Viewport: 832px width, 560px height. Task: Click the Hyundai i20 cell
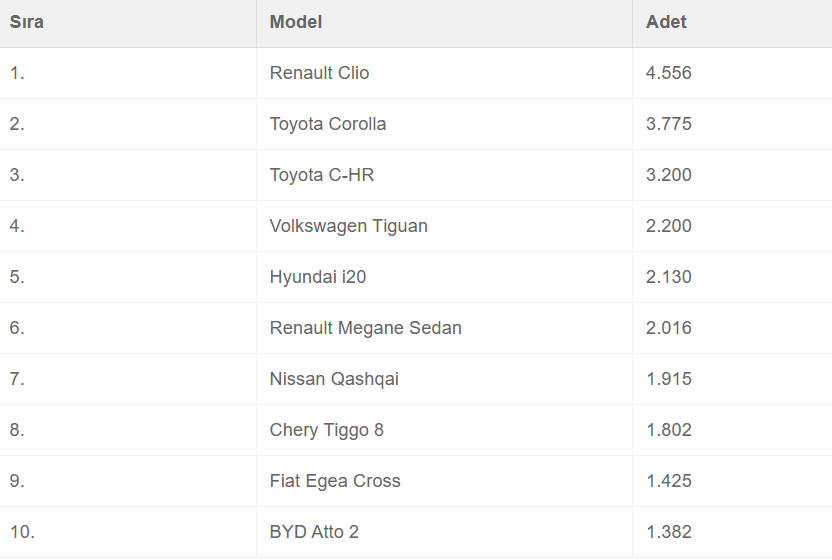point(317,277)
